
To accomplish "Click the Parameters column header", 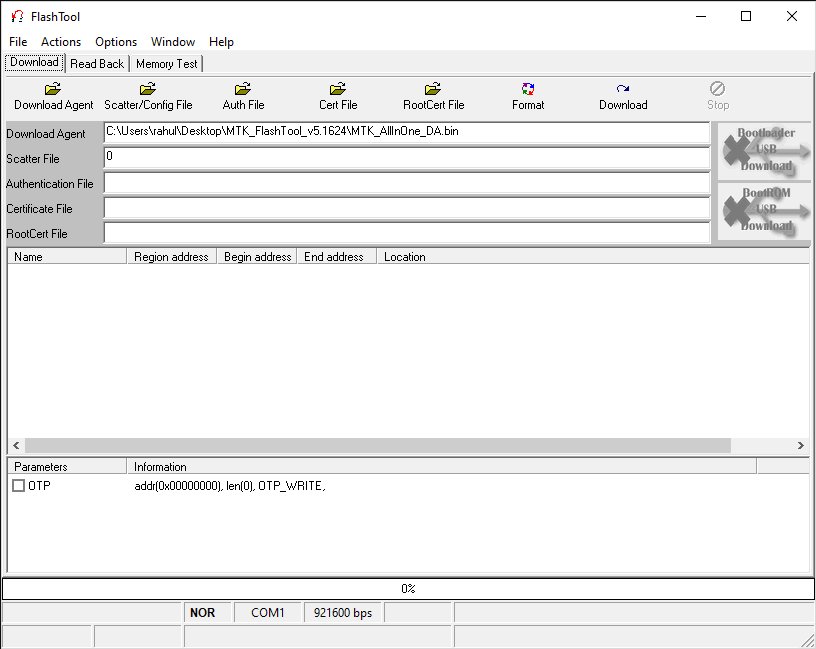I will 67,467.
